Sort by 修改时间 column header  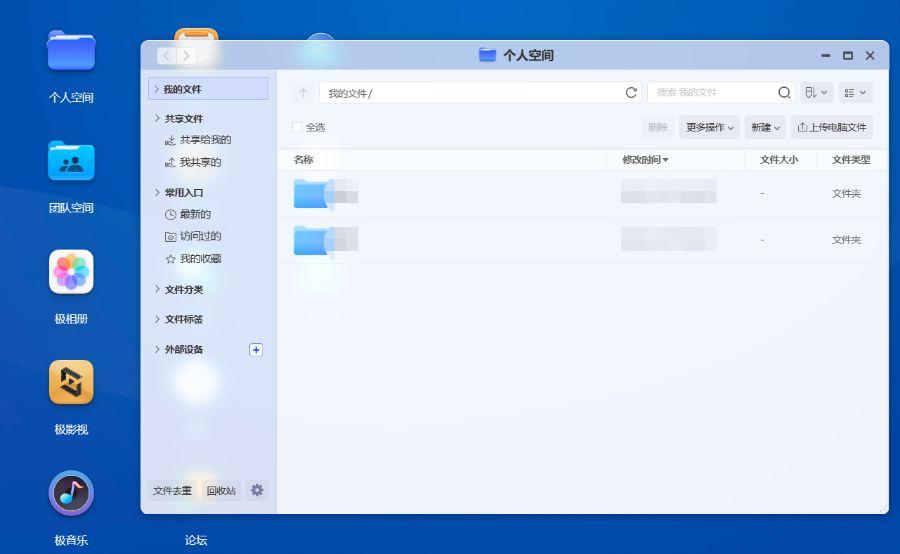pos(645,160)
